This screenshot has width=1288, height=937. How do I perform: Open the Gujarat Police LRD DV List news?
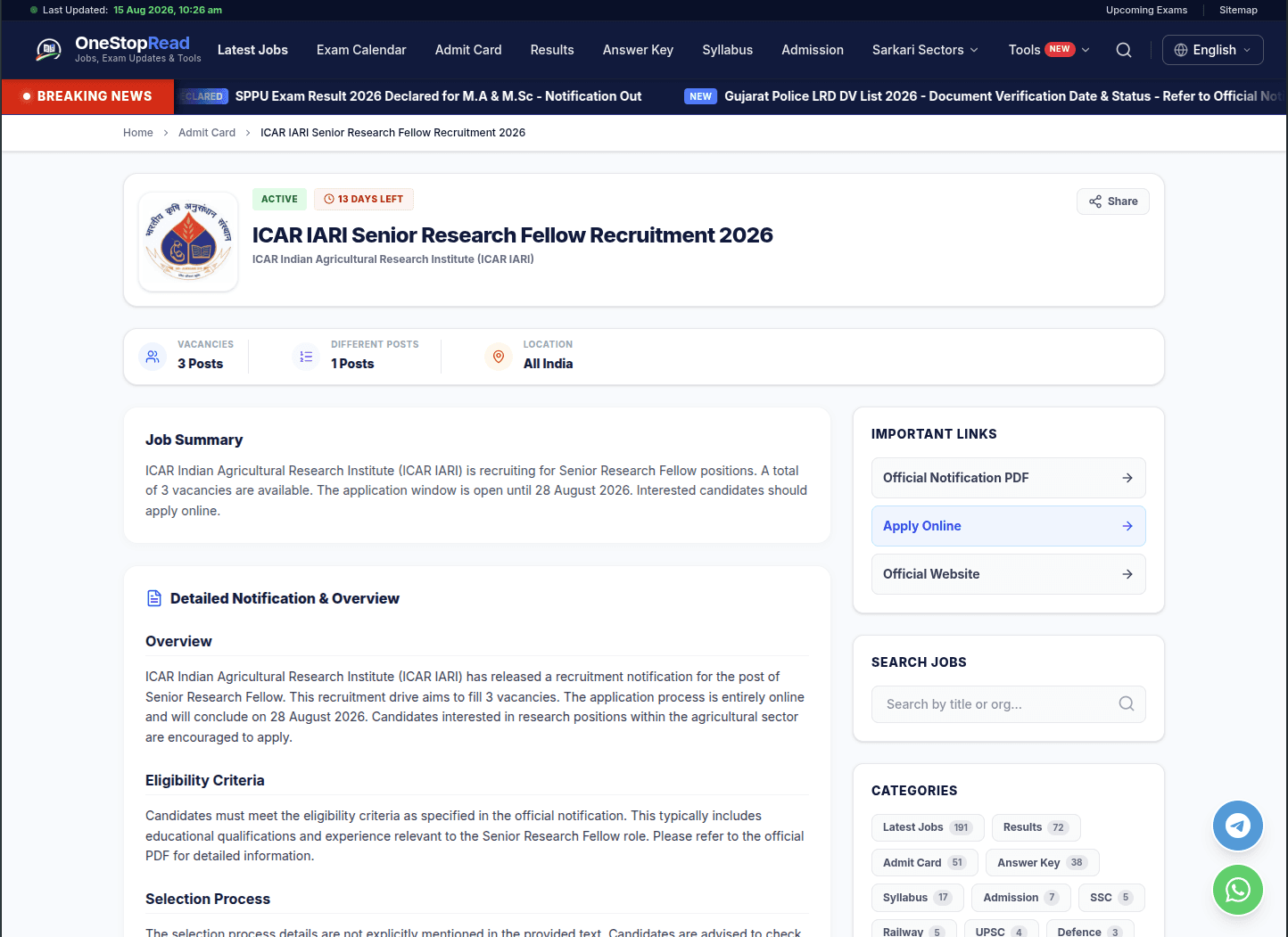(x=1004, y=96)
